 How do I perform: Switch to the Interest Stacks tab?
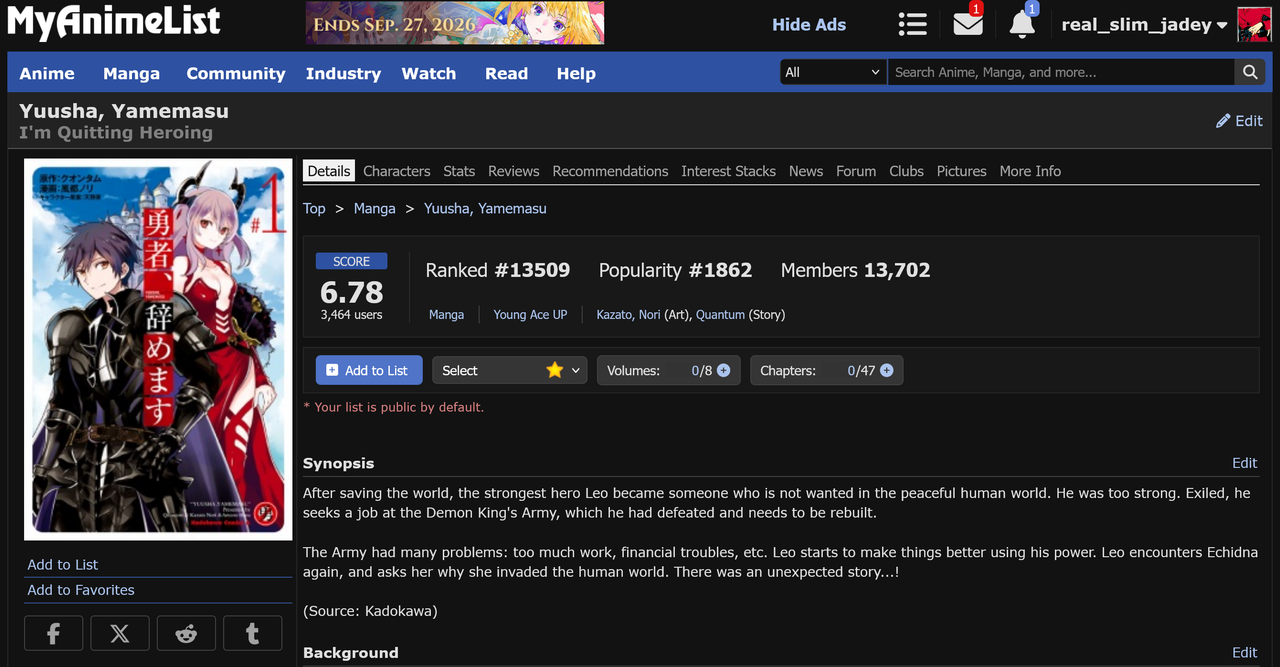click(728, 171)
